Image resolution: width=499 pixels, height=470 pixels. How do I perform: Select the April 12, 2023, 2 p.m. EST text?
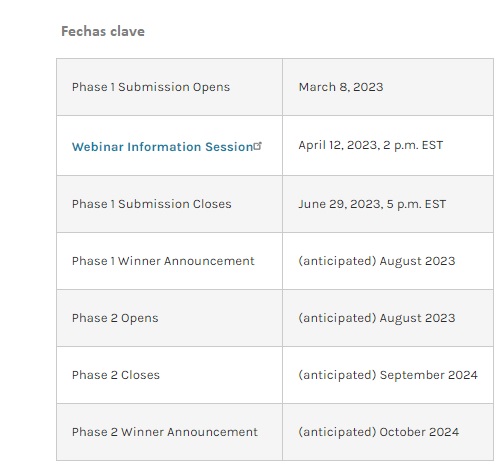tap(371, 145)
